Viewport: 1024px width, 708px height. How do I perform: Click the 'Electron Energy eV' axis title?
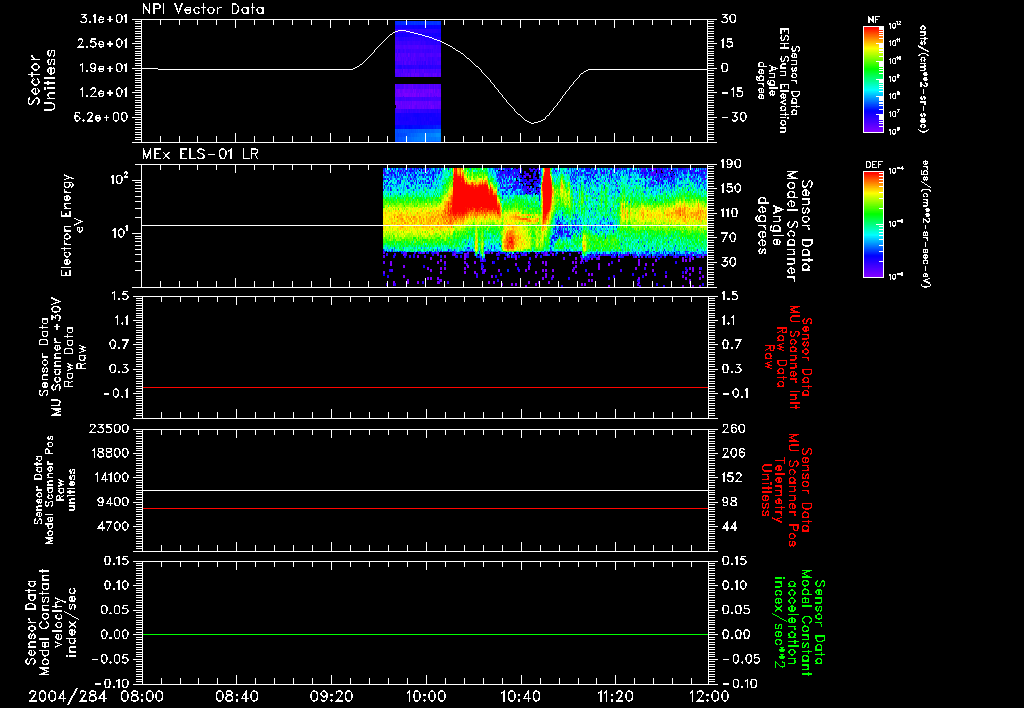click(72, 225)
